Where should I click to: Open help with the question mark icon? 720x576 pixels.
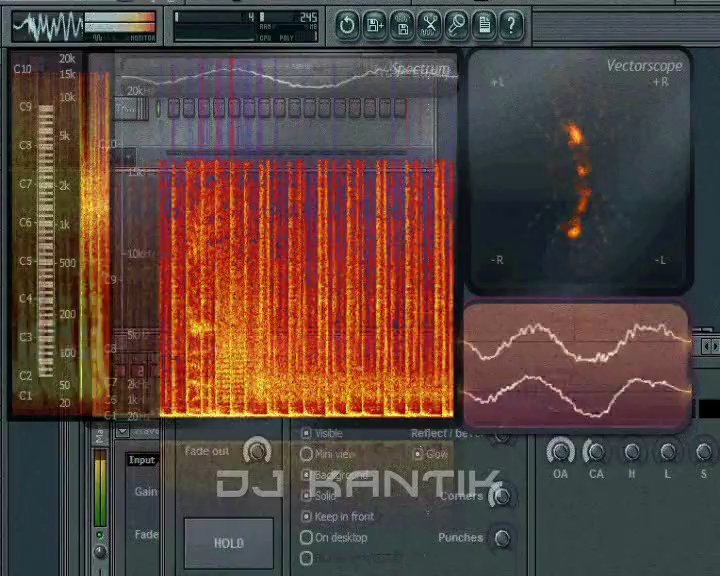click(x=511, y=24)
